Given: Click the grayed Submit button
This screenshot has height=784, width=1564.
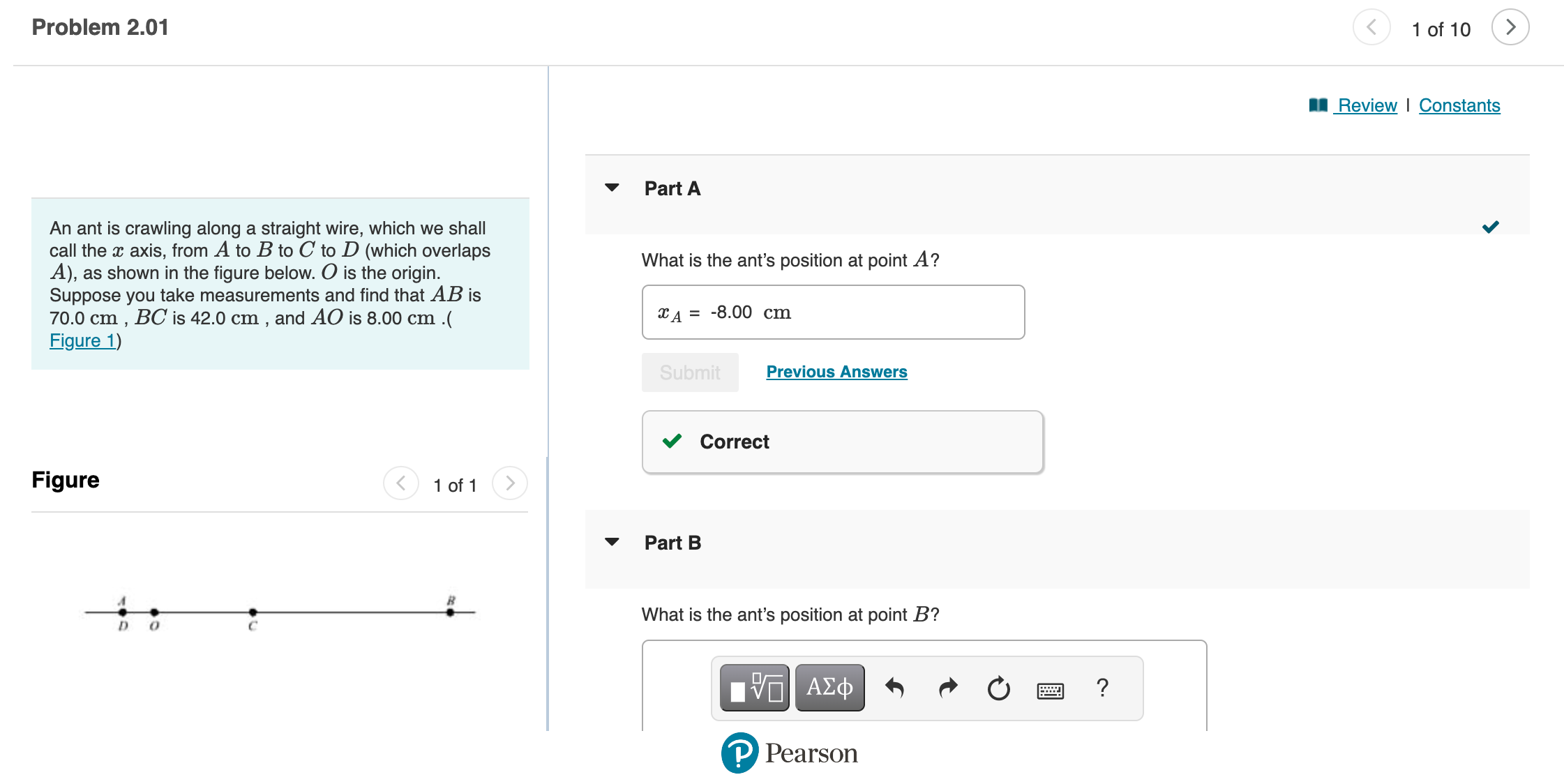Looking at the screenshot, I should point(690,372).
